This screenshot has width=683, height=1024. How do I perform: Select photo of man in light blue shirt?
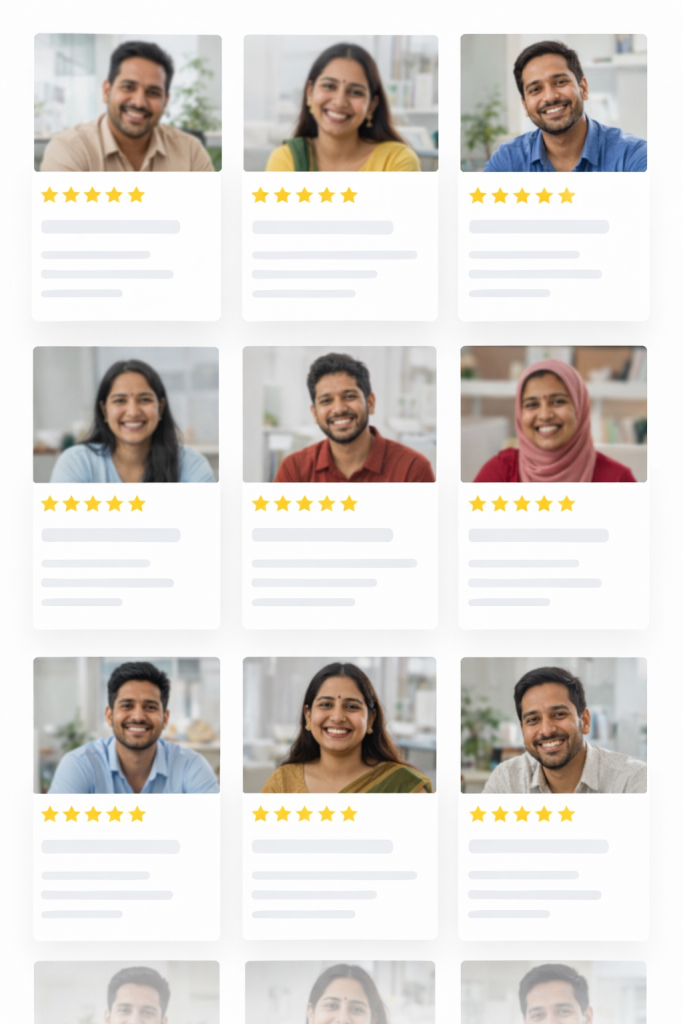[x=127, y=725]
